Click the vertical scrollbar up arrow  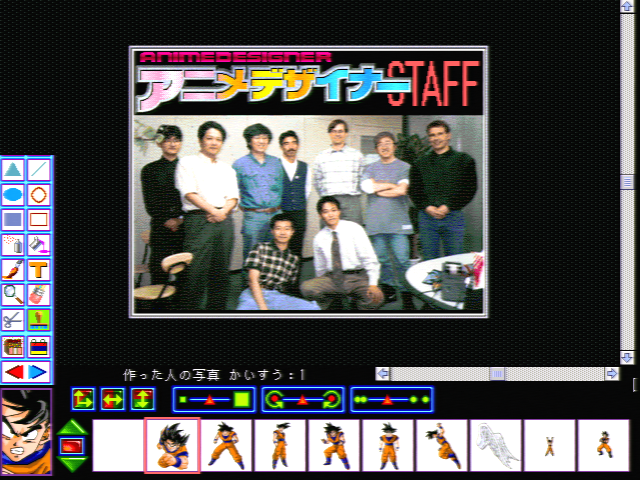point(627,6)
